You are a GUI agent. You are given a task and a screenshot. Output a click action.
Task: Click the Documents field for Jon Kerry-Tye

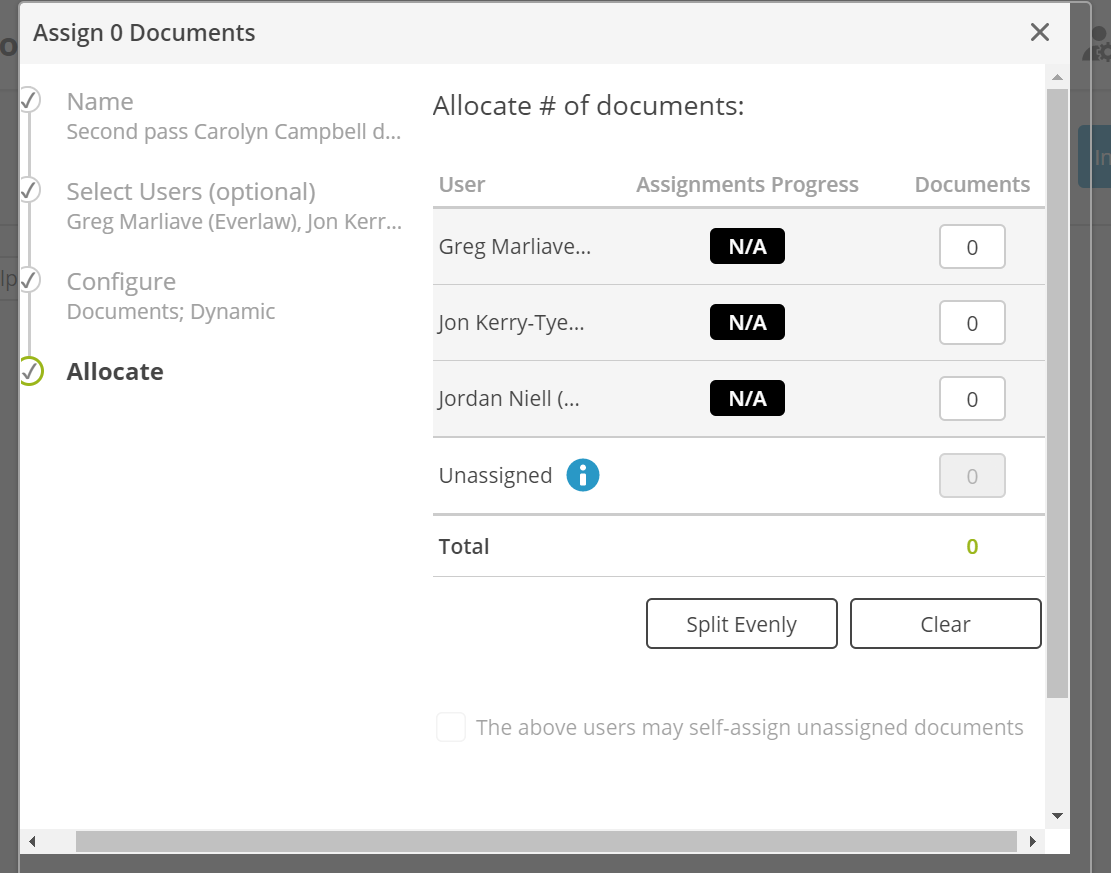[972, 322]
